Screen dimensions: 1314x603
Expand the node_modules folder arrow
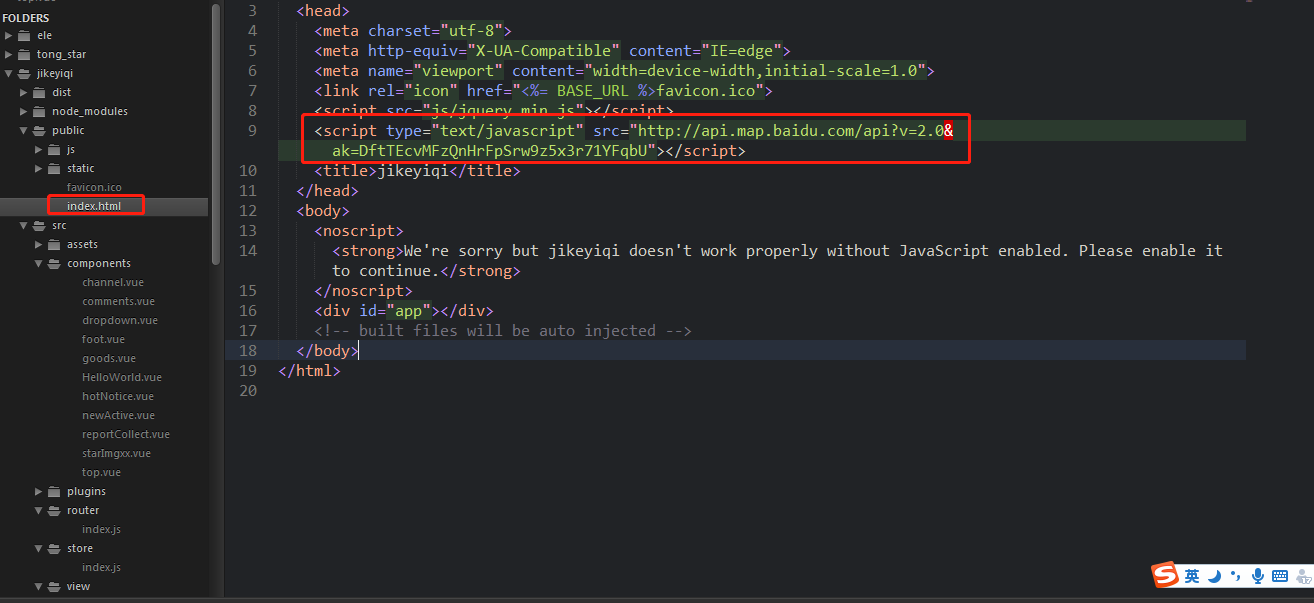click(x=24, y=111)
